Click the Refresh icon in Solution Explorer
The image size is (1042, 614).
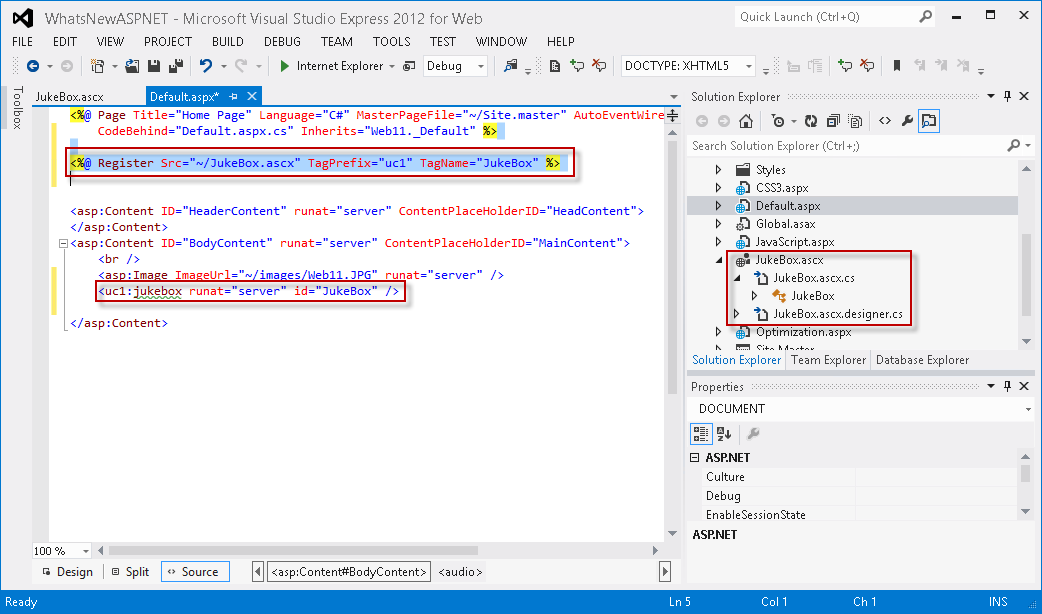pos(810,120)
